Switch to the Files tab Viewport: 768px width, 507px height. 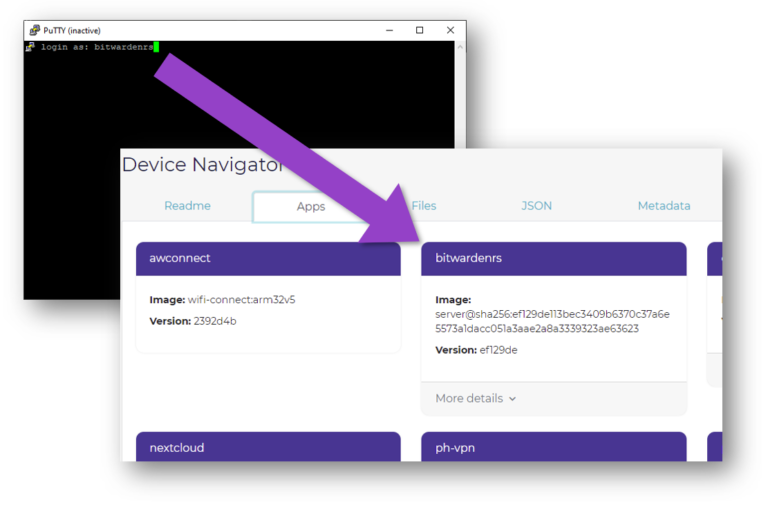click(x=424, y=206)
